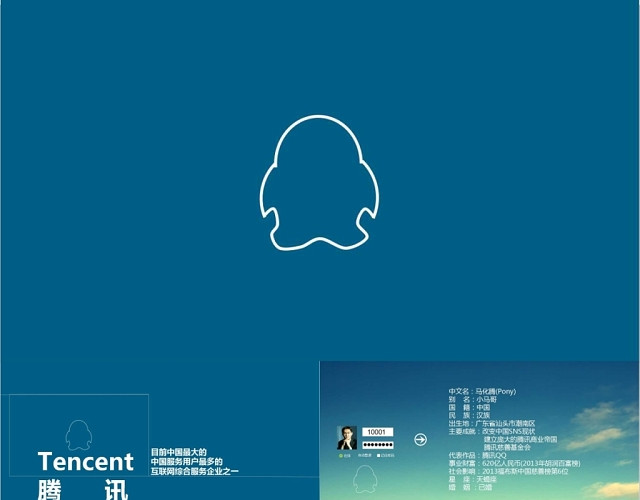The height and width of the screenshot is (500, 640).
Task: Click the line 互联网综合服务企业之一
Action: (195, 471)
